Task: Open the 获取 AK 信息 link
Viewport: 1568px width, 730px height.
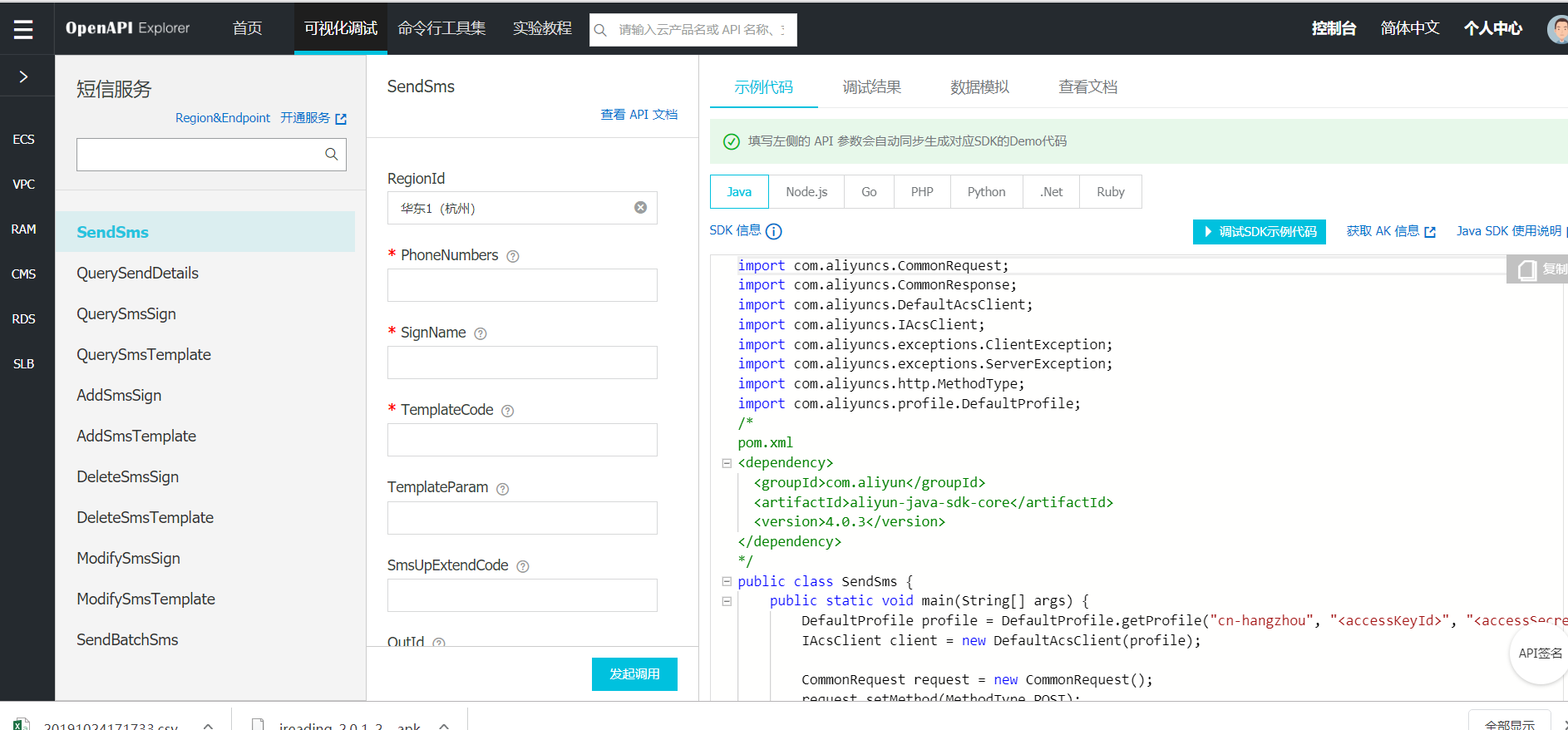Action: coord(1391,231)
